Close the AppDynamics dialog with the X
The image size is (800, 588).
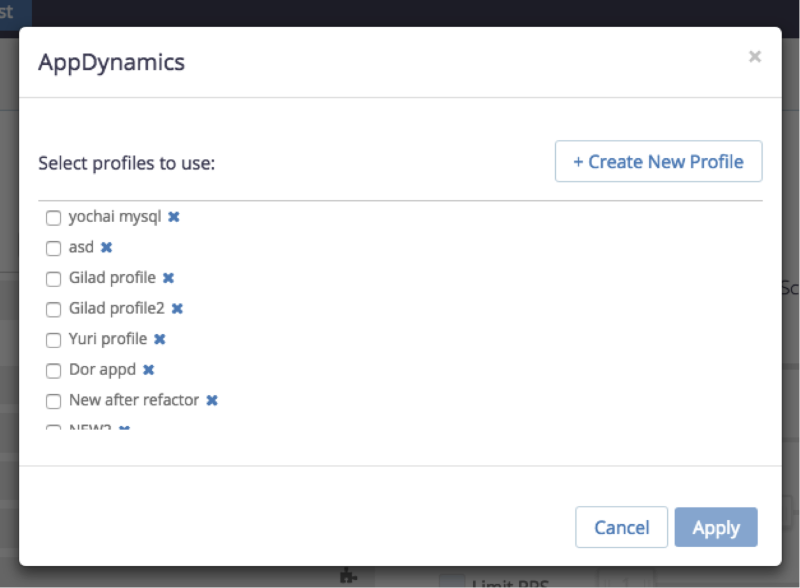click(x=755, y=56)
